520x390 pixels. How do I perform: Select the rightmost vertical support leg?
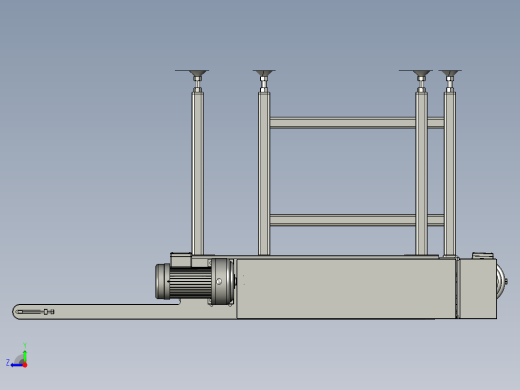click(x=450, y=173)
